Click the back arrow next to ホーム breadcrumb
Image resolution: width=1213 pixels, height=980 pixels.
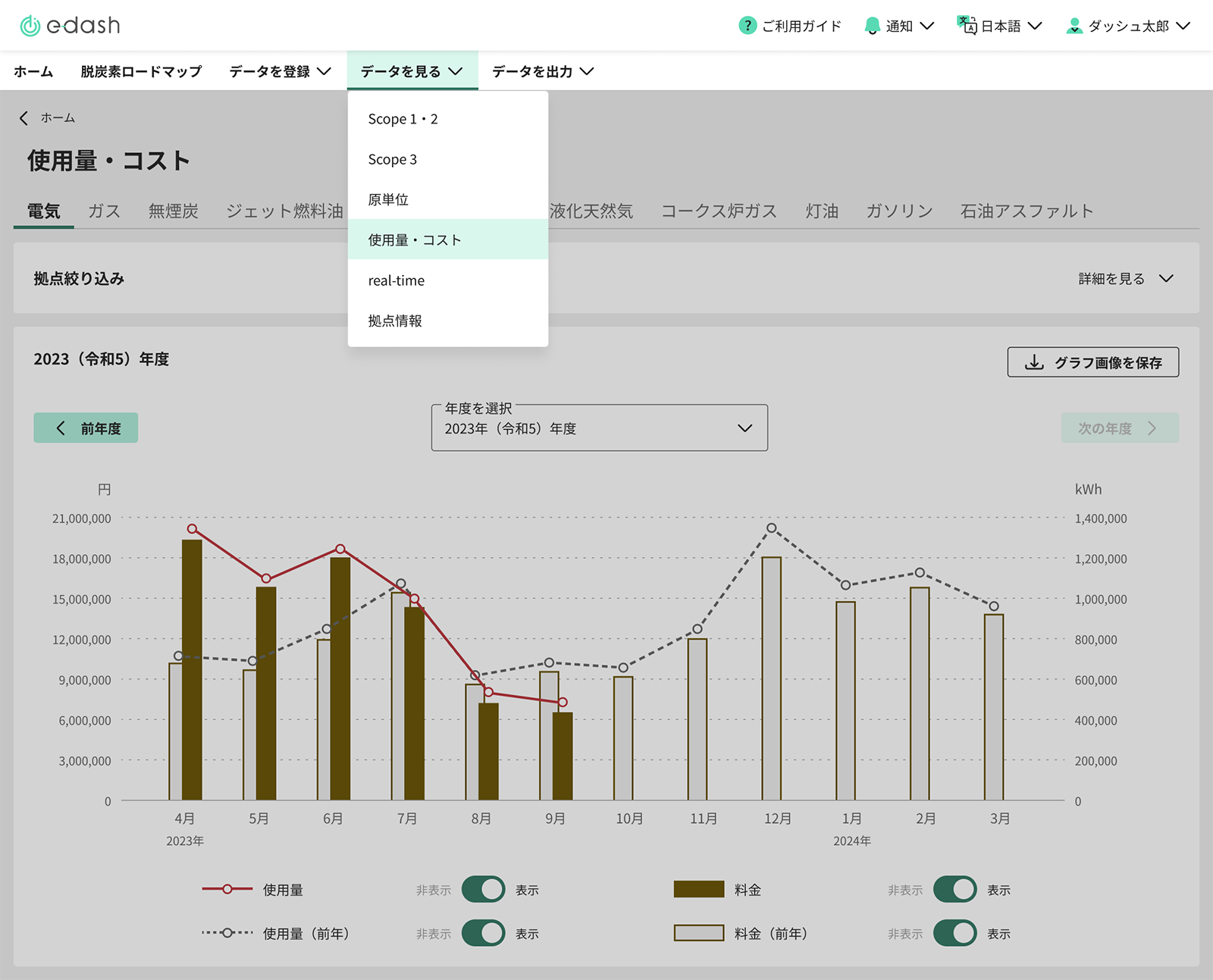(23, 118)
